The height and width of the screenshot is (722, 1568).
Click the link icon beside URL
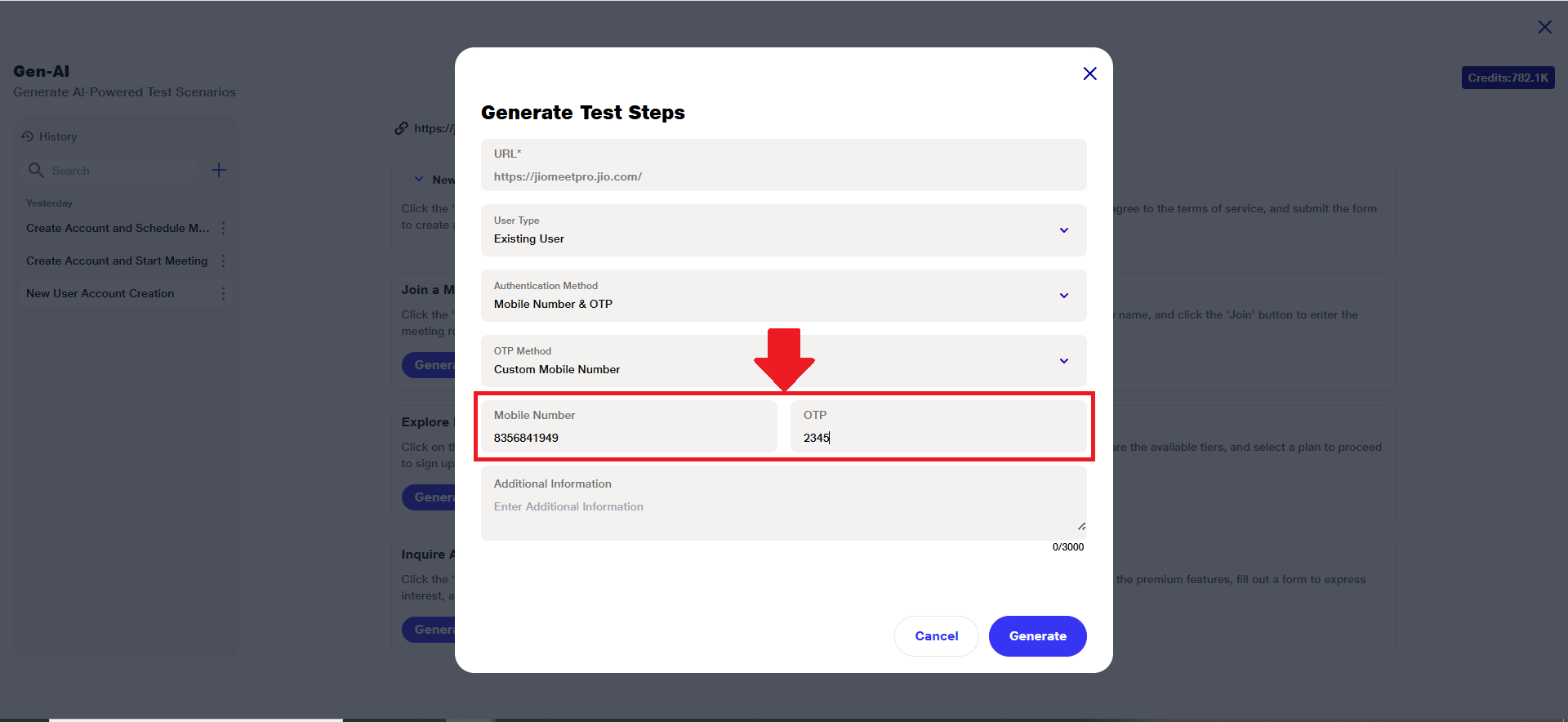401,128
